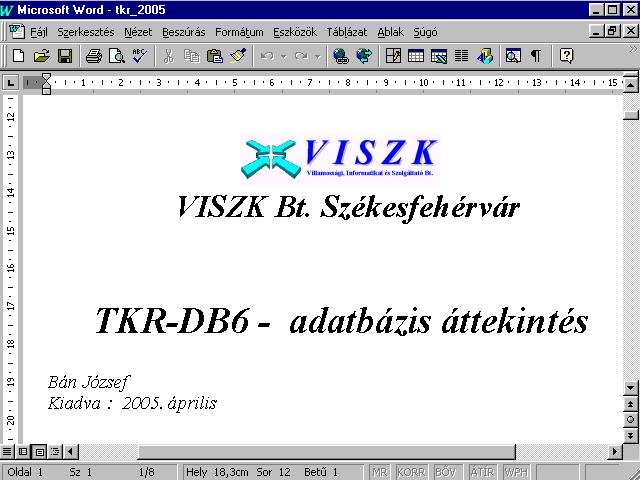Viewport: 640px width, 480px height.
Task: Toggle the Document Map icon
Action: (513, 56)
